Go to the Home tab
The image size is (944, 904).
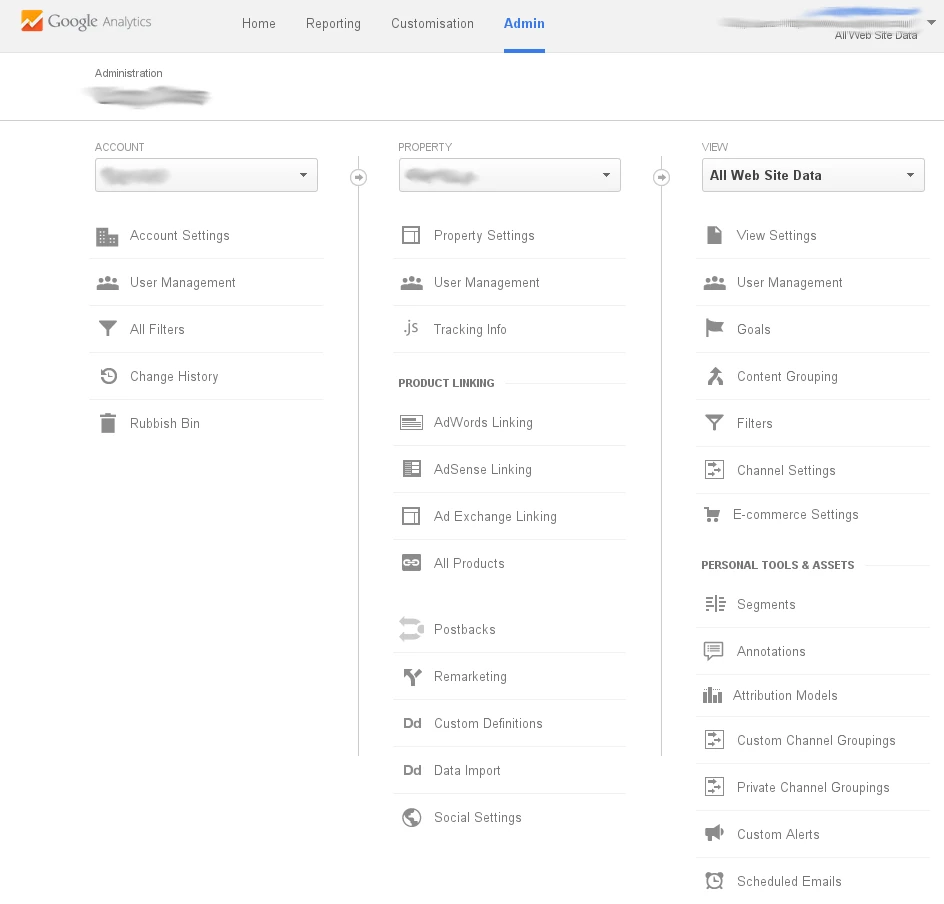(259, 23)
